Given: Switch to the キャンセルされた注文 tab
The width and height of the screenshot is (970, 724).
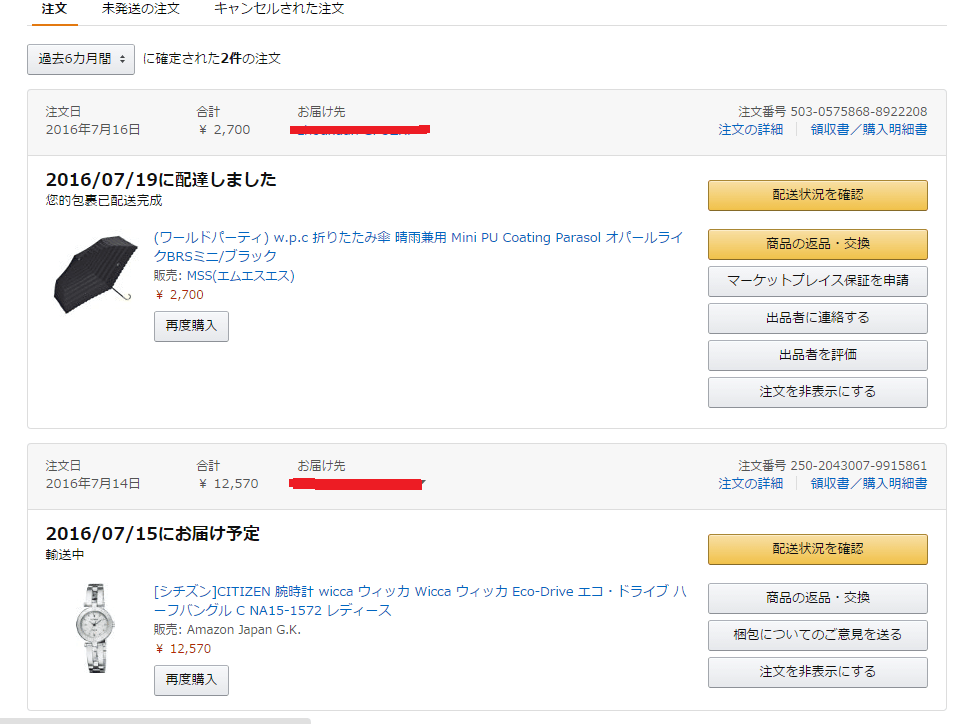Looking at the screenshot, I should tap(279, 9).
